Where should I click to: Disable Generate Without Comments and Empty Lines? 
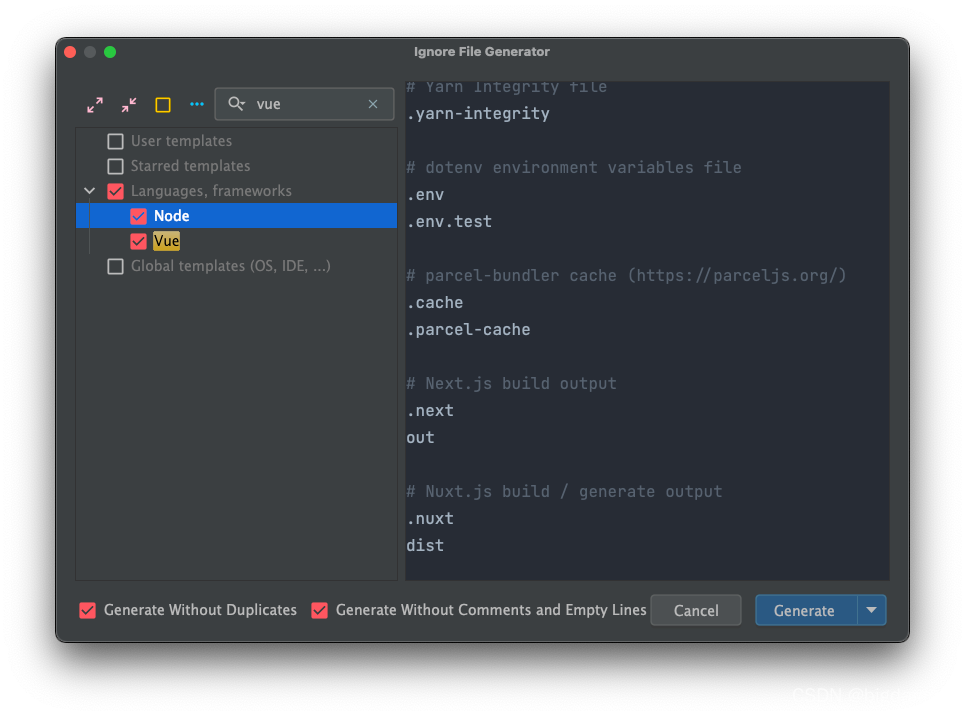point(319,610)
